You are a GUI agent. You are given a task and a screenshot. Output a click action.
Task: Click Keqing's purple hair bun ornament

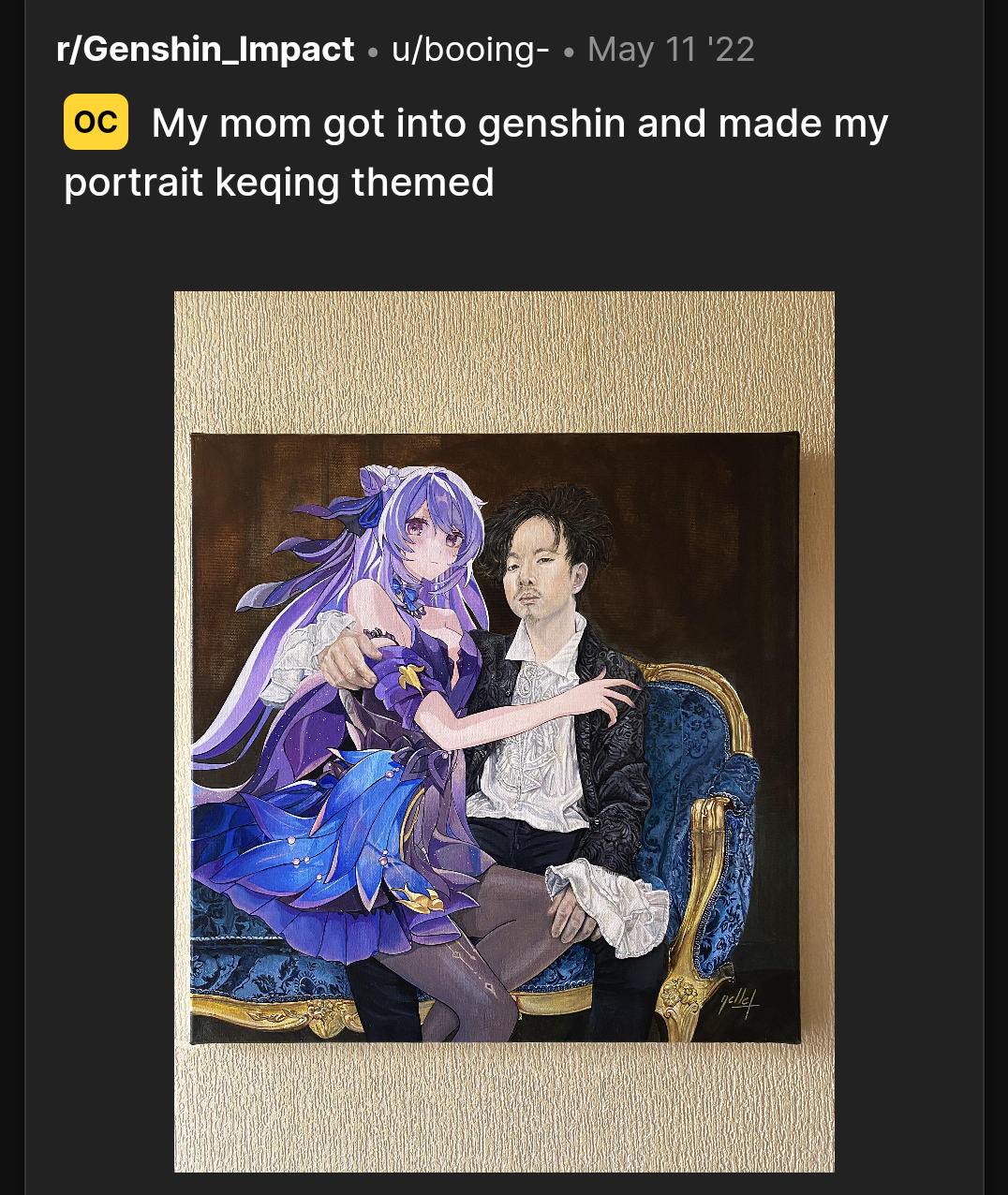coord(384,482)
